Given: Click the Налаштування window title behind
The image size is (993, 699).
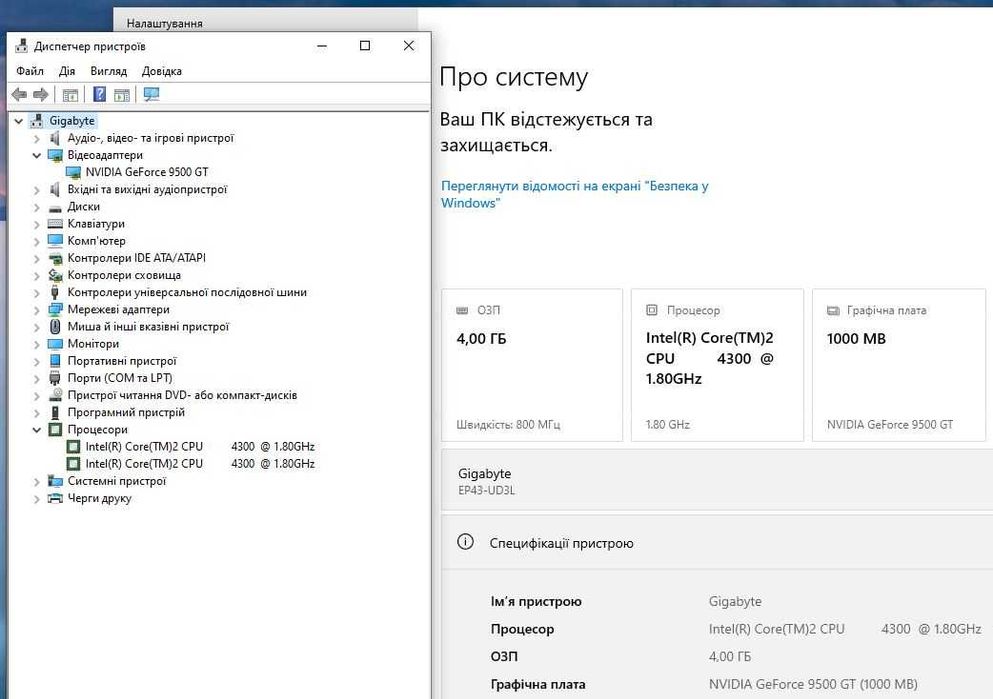Looking at the screenshot, I should (x=165, y=23).
